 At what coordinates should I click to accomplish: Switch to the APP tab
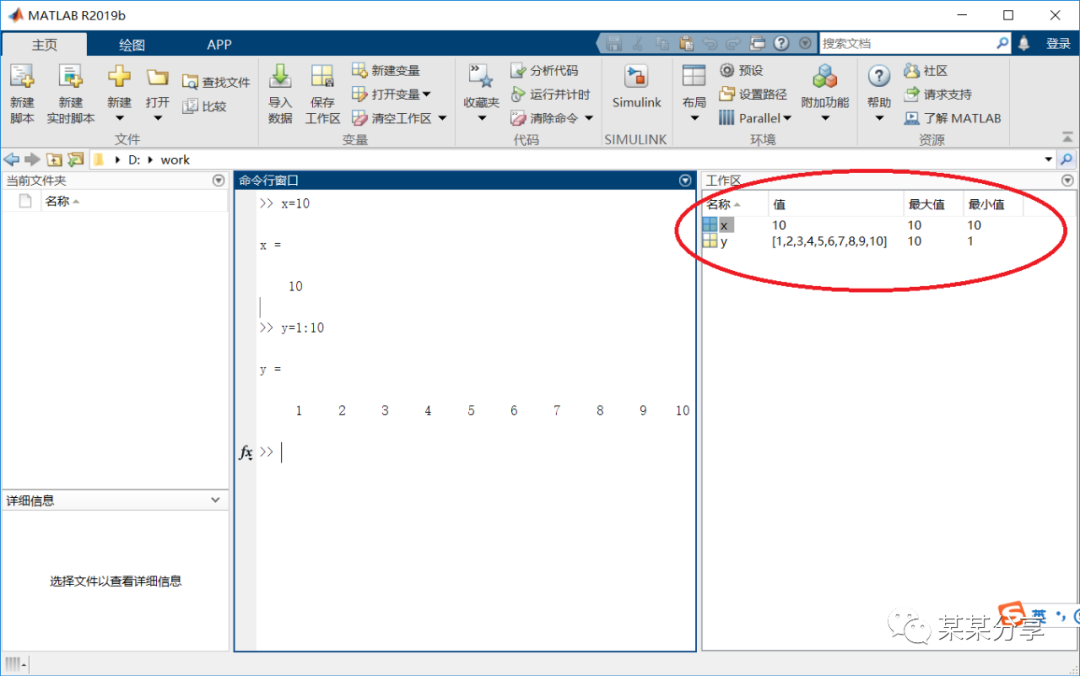tap(219, 45)
